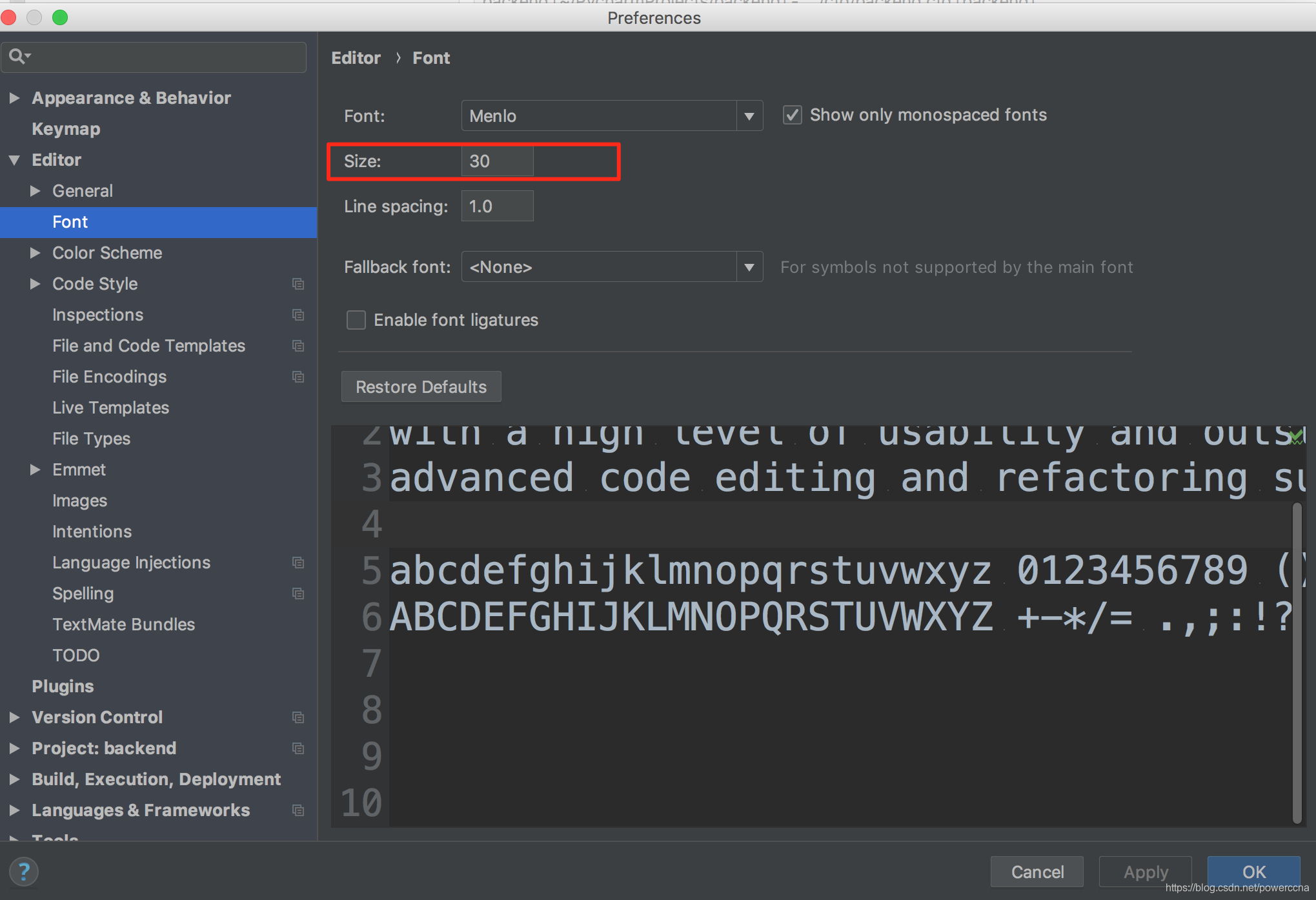Expand the Appearance & Behavior section
The width and height of the screenshot is (1316, 900).
pos(14,98)
